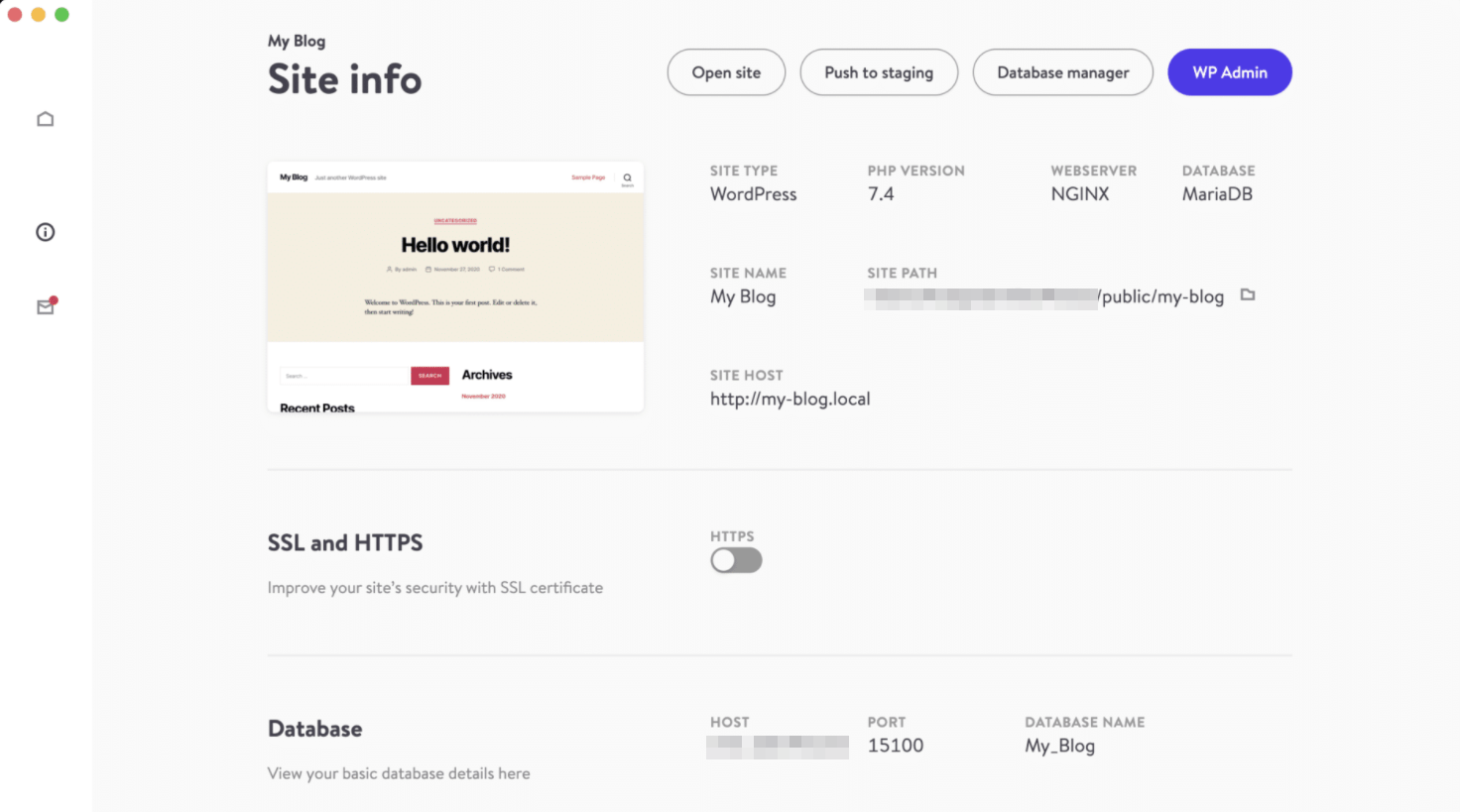Click the port value 15100

(x=896, y=746)
